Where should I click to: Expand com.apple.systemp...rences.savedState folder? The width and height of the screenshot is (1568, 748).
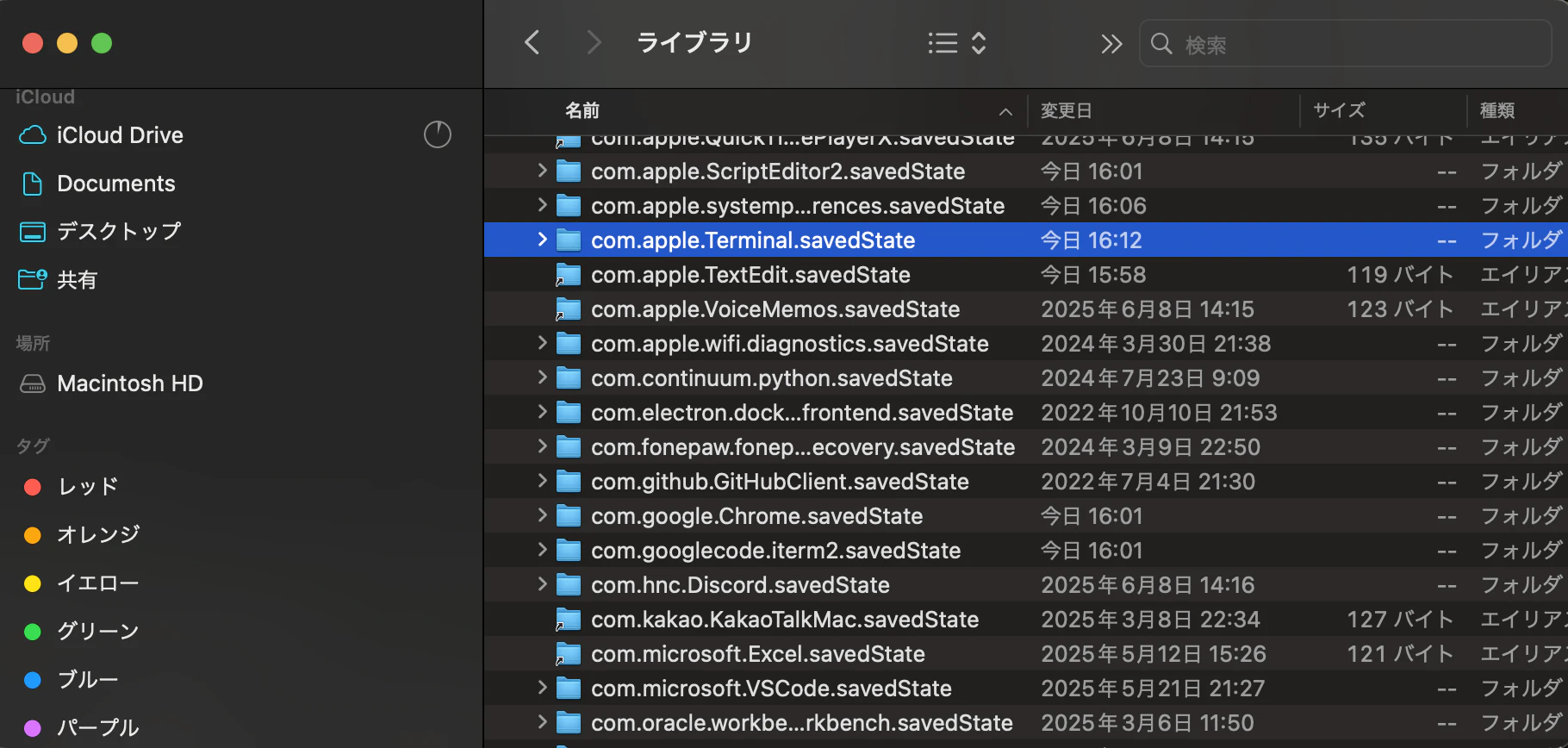(x=542, y=205)
